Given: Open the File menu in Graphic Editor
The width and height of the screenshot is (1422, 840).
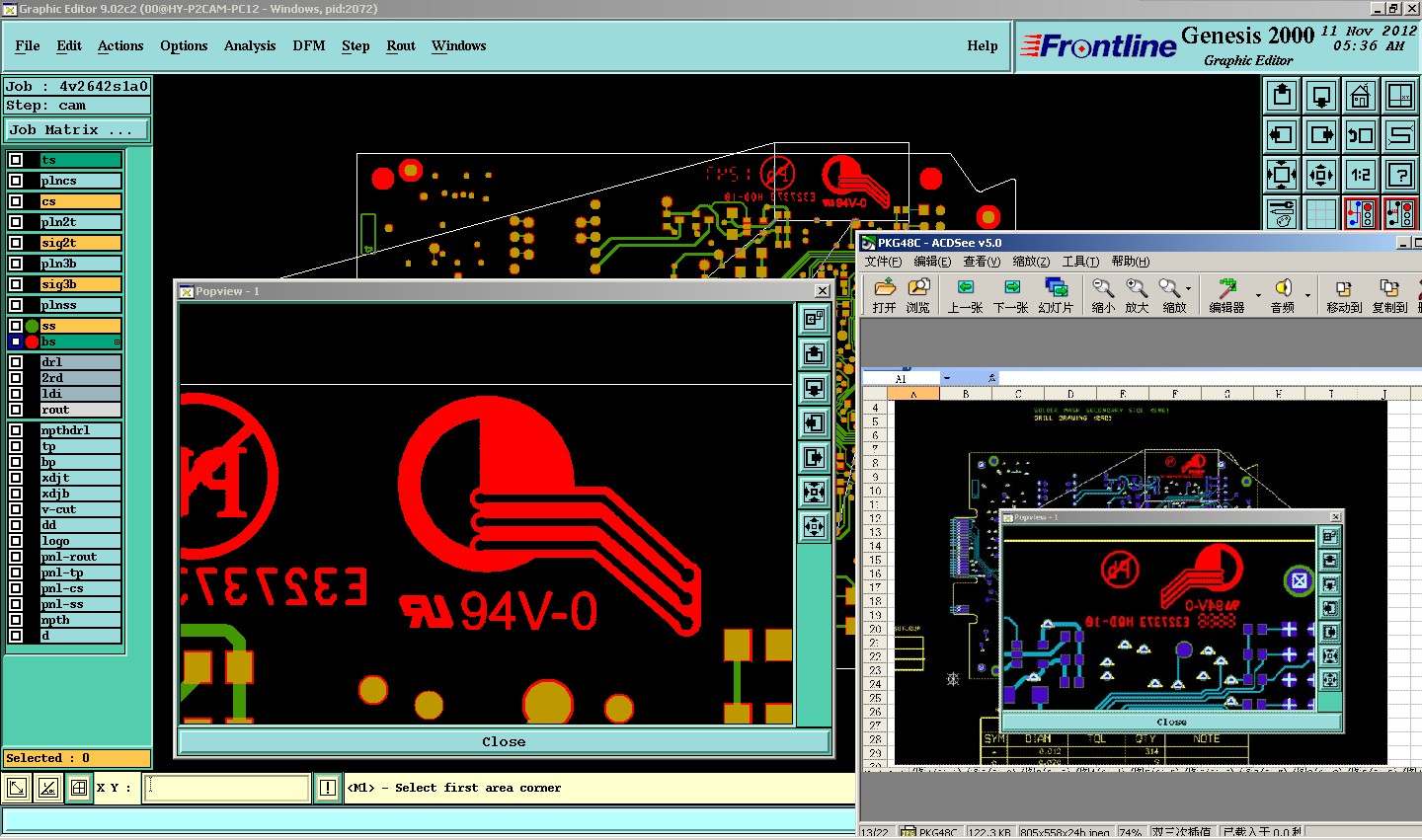Looking at the screenshot, I should click(28, 45).
